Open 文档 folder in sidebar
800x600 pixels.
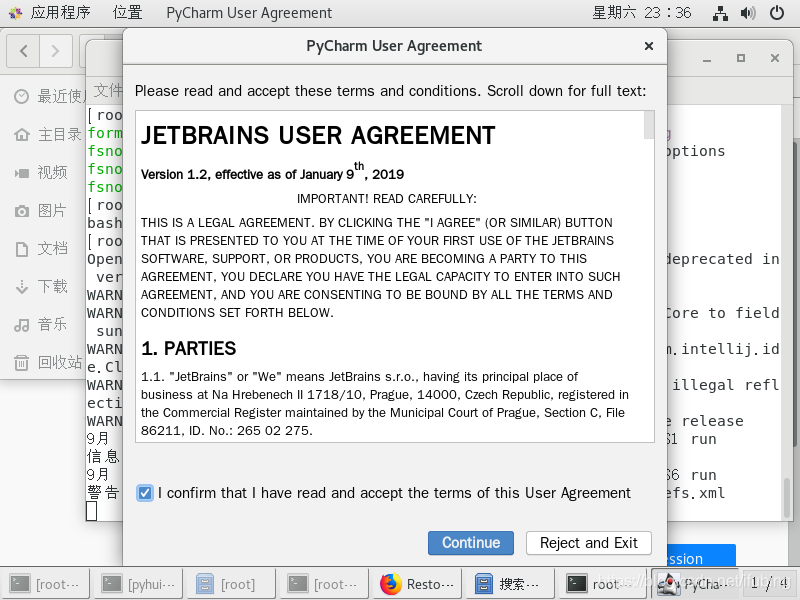pyautogui.click(x=52, y=248)
